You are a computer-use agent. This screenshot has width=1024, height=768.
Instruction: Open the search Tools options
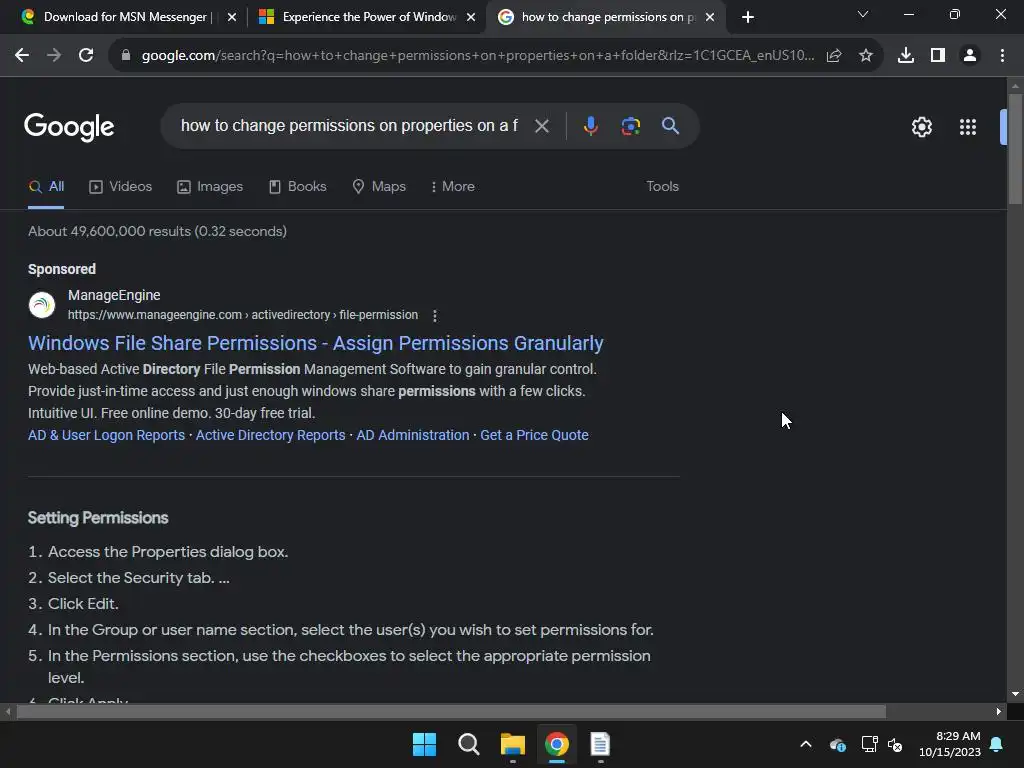(x=662, y=187)
